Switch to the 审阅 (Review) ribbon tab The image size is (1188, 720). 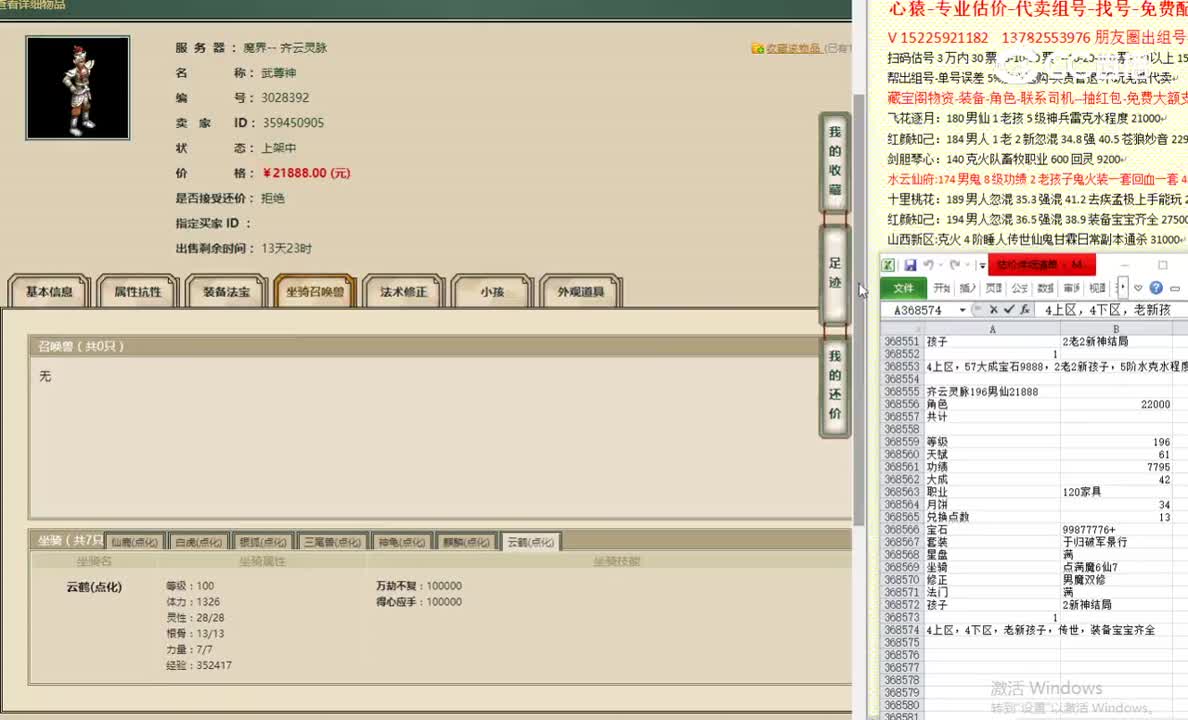click(x=1071, y=288)
